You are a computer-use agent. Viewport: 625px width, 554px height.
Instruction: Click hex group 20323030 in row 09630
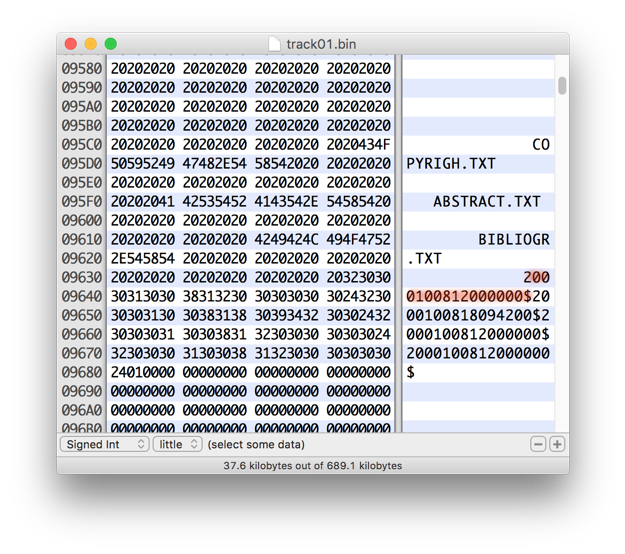pos(358,277)
